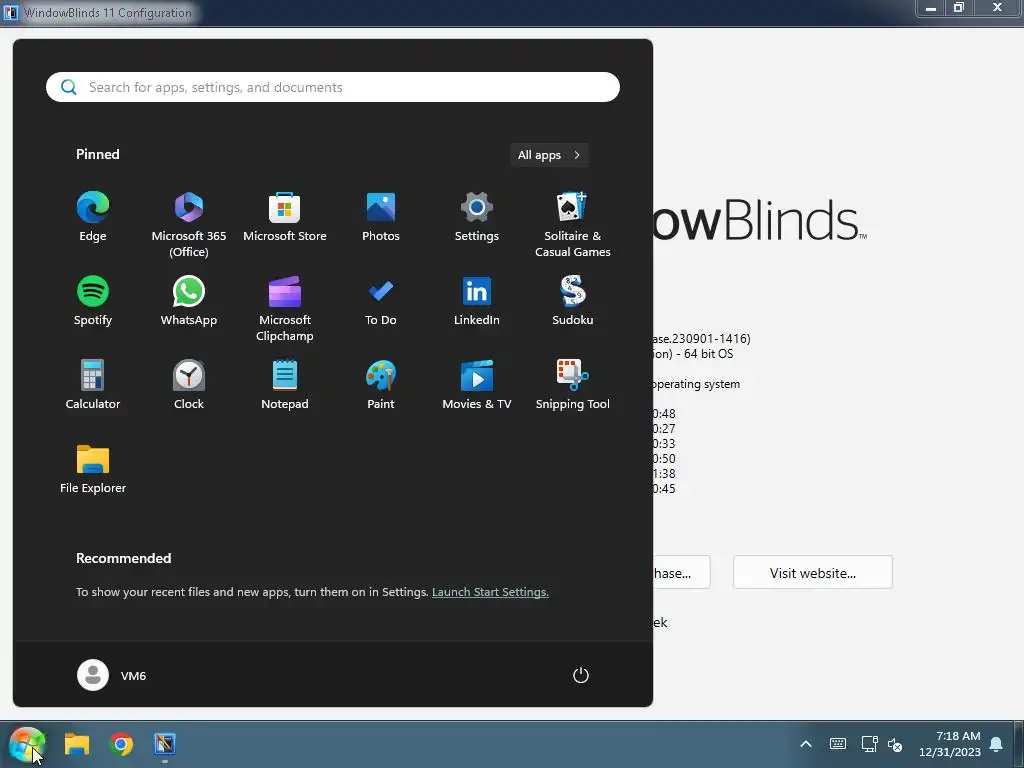
Task: Open the notification bell
Action: (996, 744)
